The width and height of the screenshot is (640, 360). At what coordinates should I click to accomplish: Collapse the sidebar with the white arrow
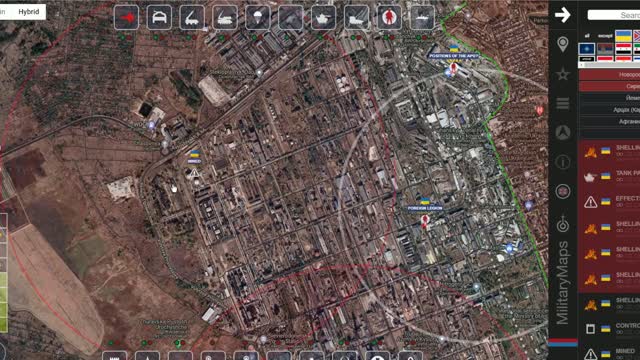(x=562, y=15)
